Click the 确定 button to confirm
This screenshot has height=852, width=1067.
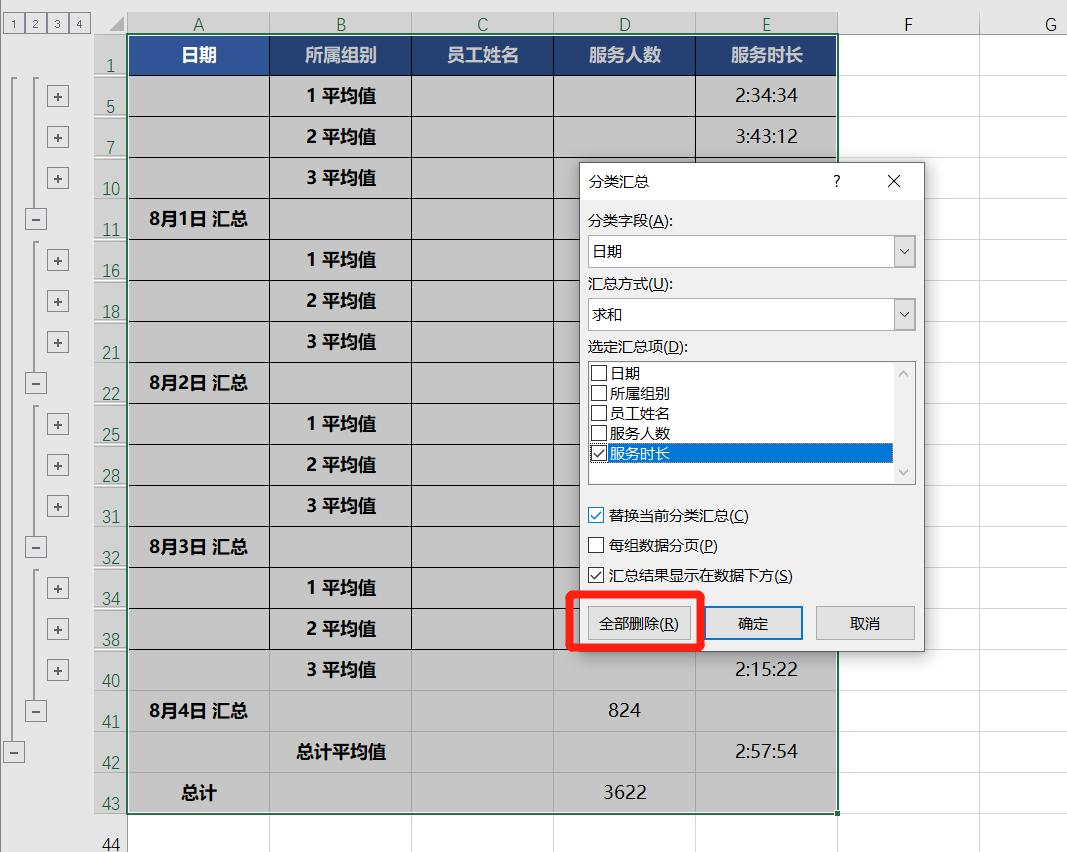(x=753, y=622)
